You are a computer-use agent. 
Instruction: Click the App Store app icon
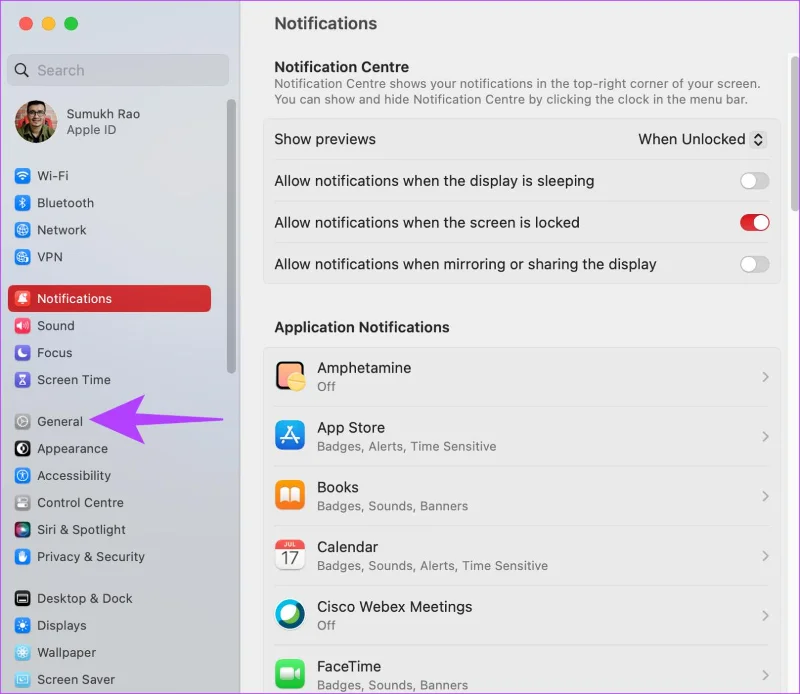[290, 435]
